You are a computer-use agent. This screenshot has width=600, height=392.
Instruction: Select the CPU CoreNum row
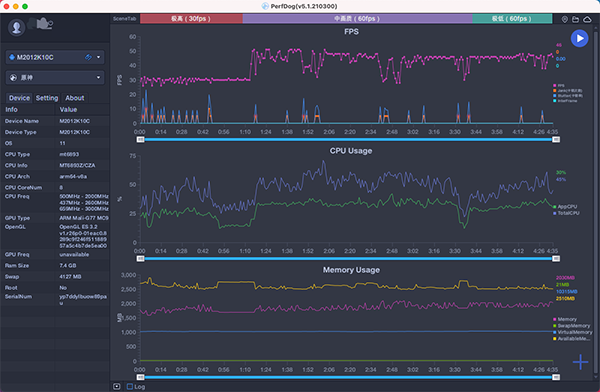point(55,188)
